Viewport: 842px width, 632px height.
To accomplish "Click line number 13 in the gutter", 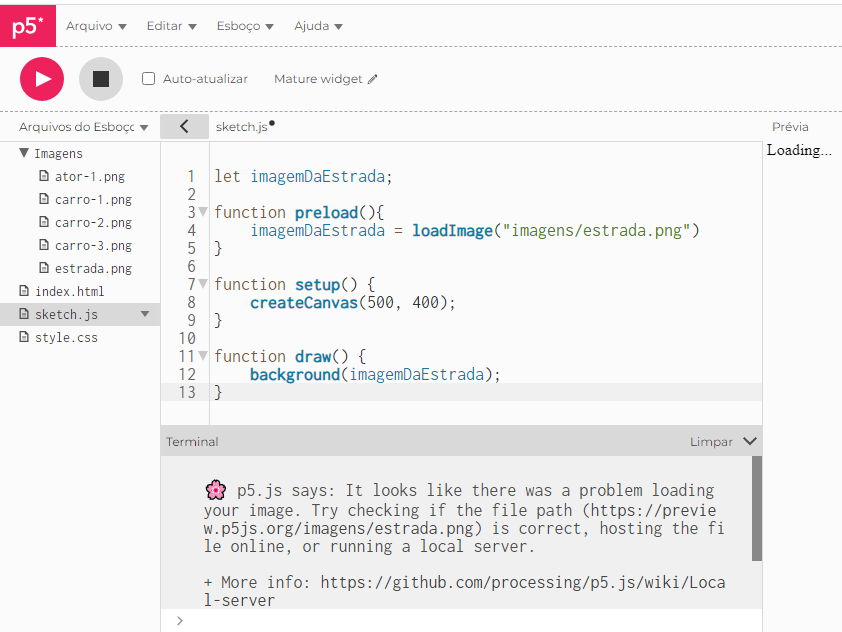I will (187, 393).
